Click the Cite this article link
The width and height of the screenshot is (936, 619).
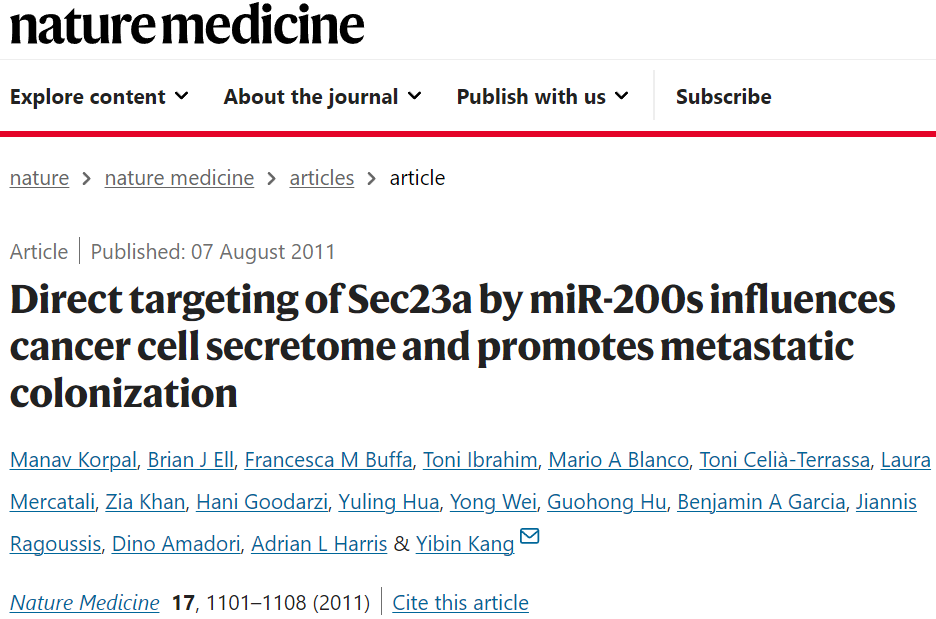point(460,603)
